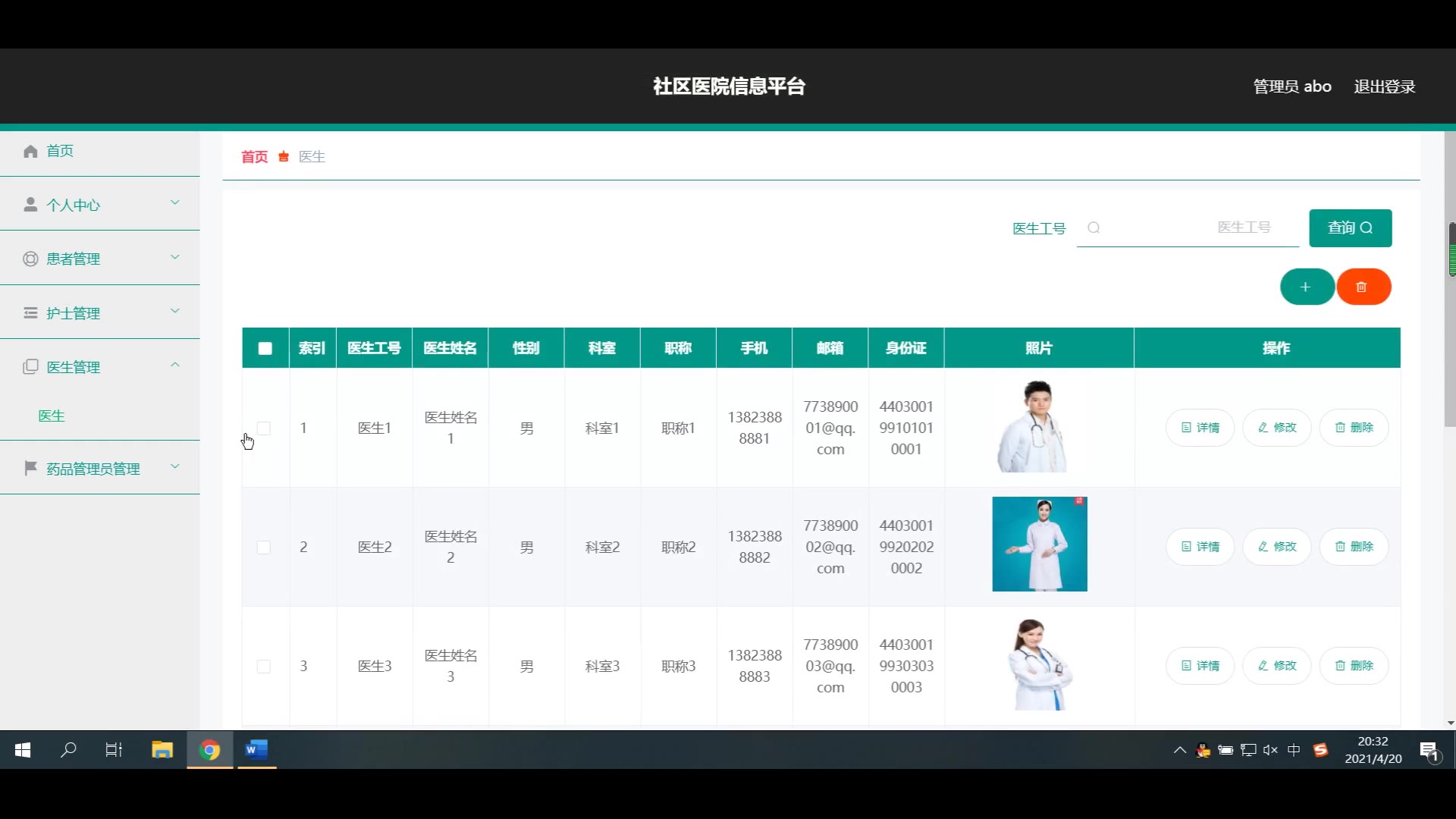Click the lifebuoy icon beside 患者管理
The width and height of the screenshot is (1456, 819).
30,259
